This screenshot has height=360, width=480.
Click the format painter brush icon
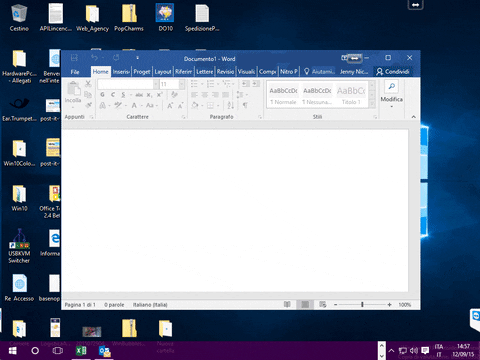tap(88, 105)
